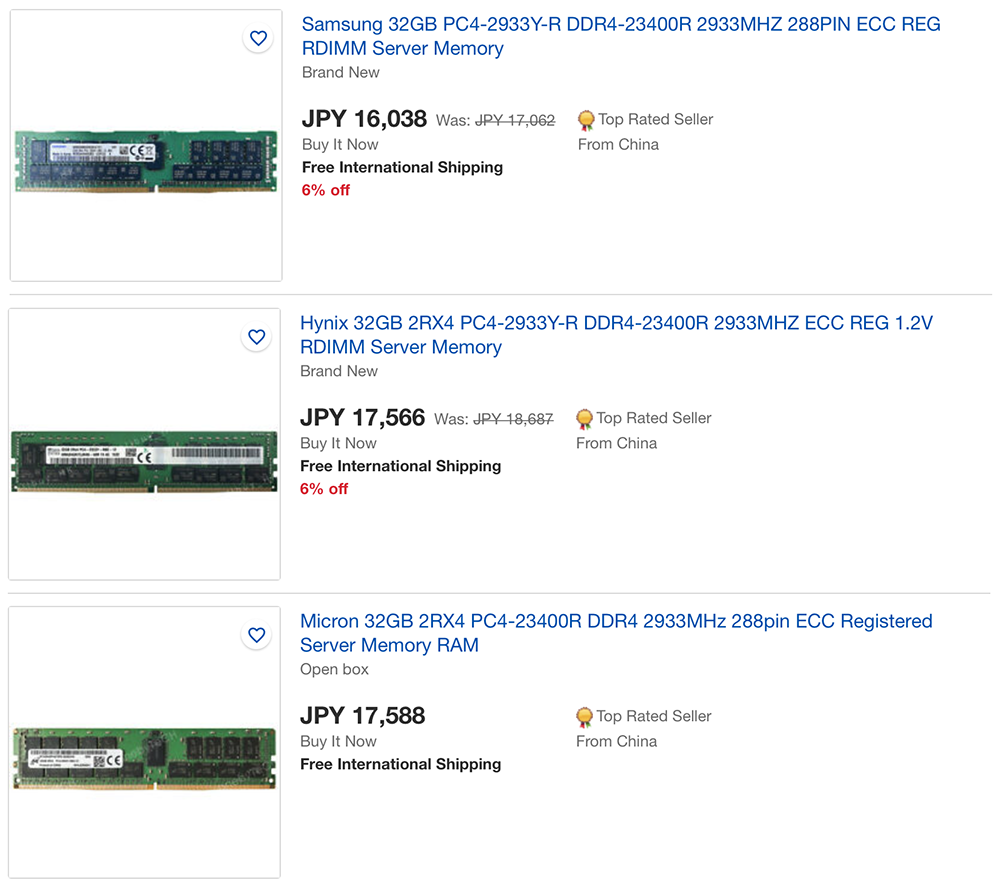Click the JPY 17,566 price

pos(362,418)
